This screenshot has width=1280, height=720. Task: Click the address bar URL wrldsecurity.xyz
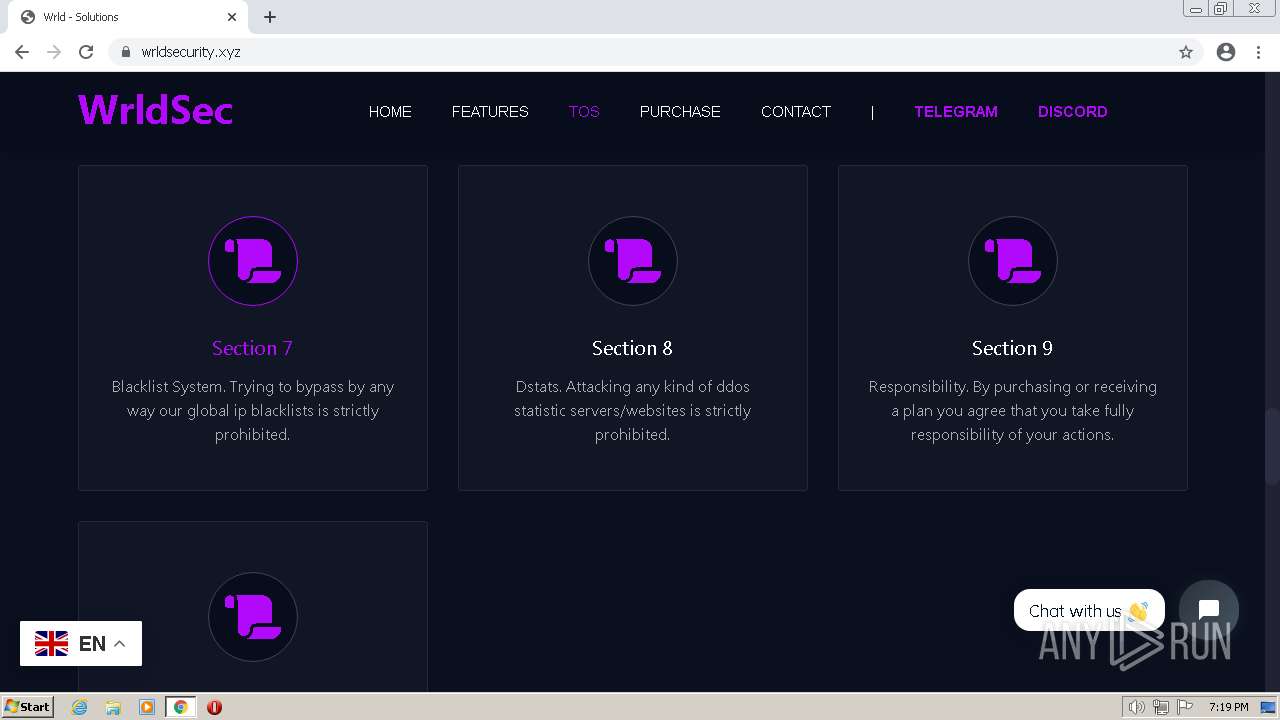(191, 52)
